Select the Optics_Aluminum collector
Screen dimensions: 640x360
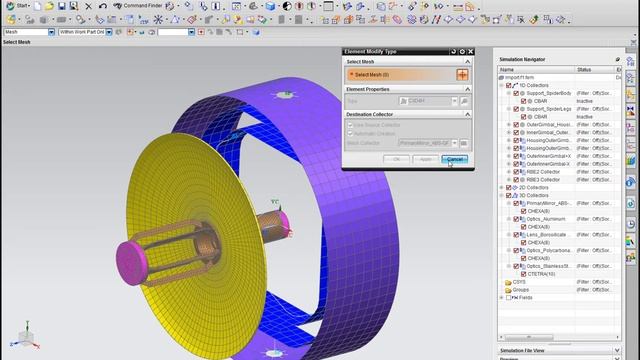pyautogui.click(x=546, y=219)
